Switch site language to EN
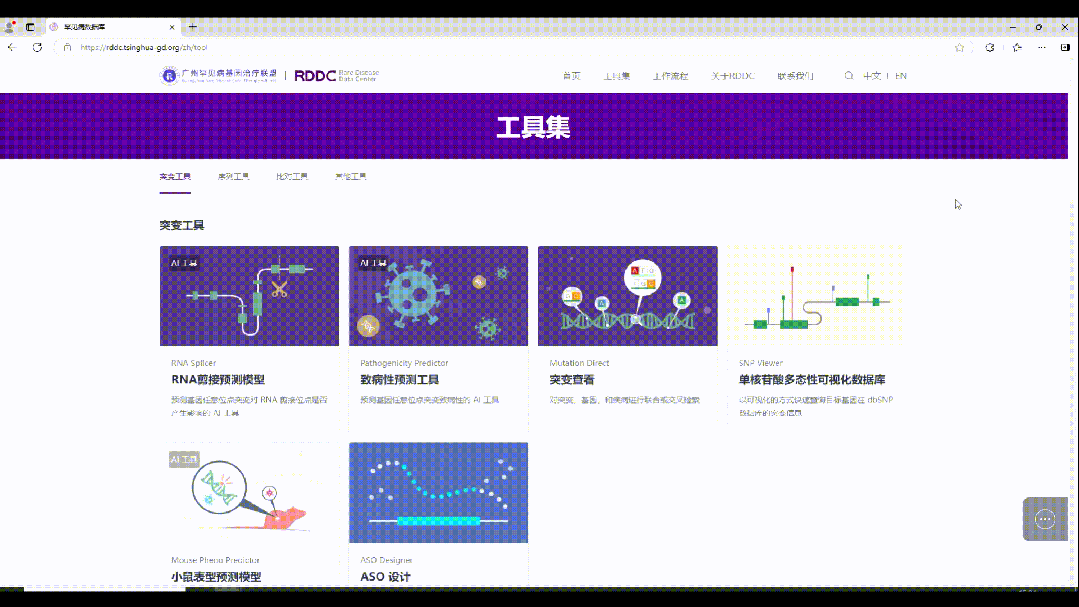 (901, 76)
